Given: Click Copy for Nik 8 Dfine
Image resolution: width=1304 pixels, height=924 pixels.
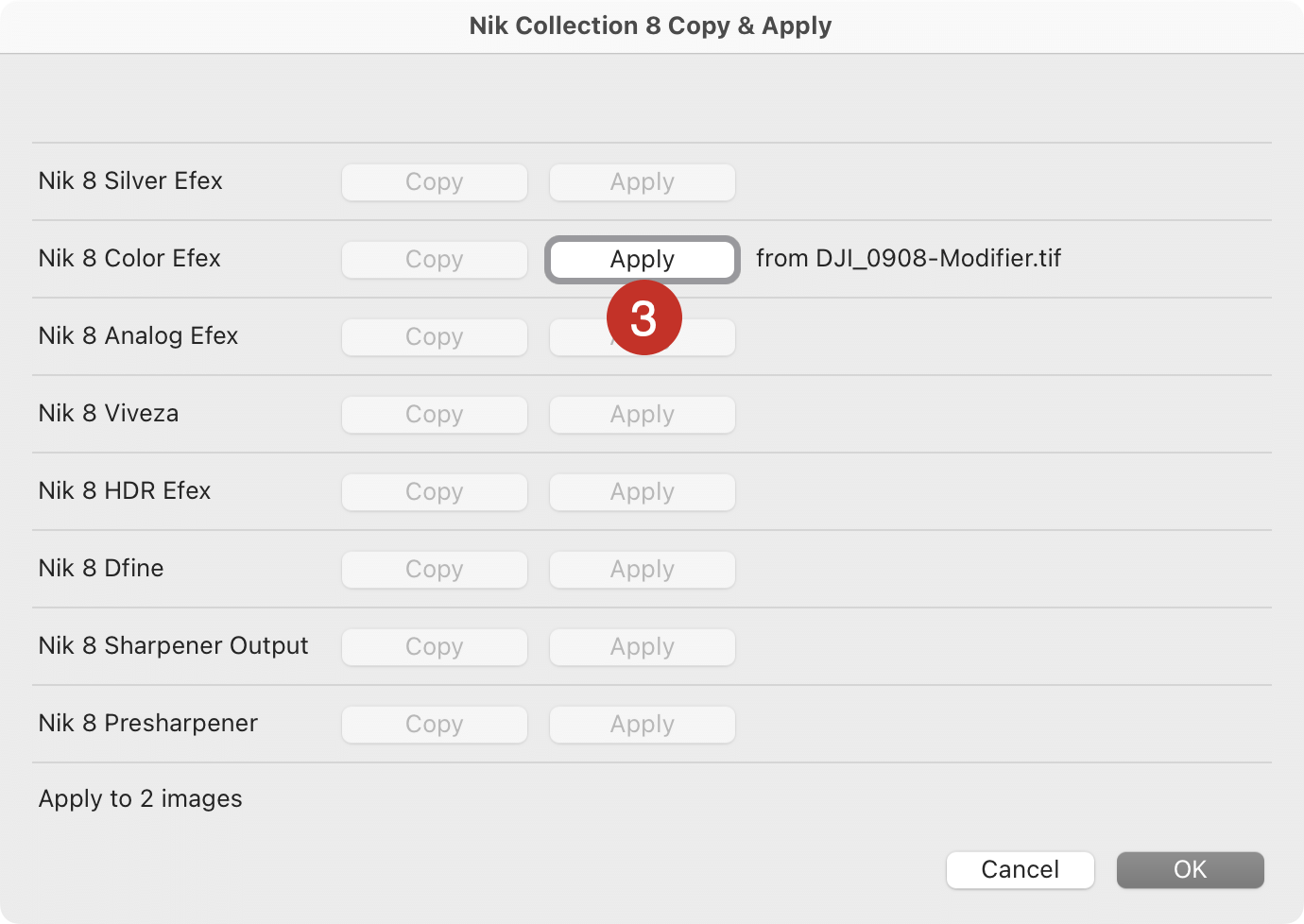Looking at the screenshot, I should (435, 570).
